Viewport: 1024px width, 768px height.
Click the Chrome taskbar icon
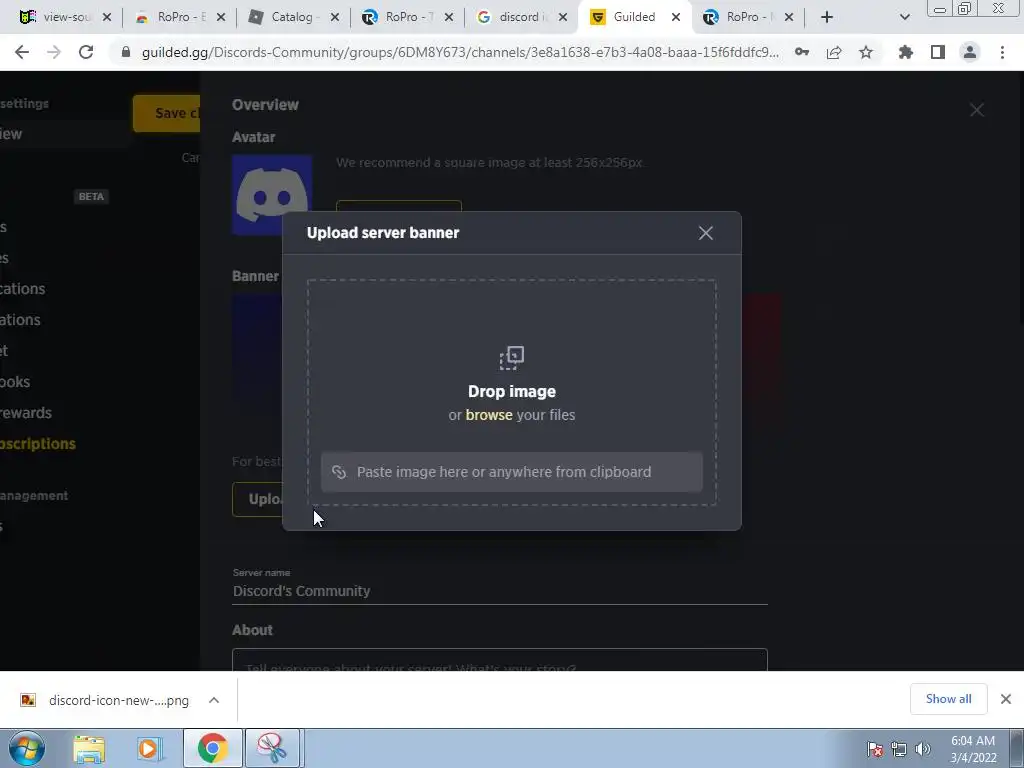pyautogui.click(x=212, y=749)
